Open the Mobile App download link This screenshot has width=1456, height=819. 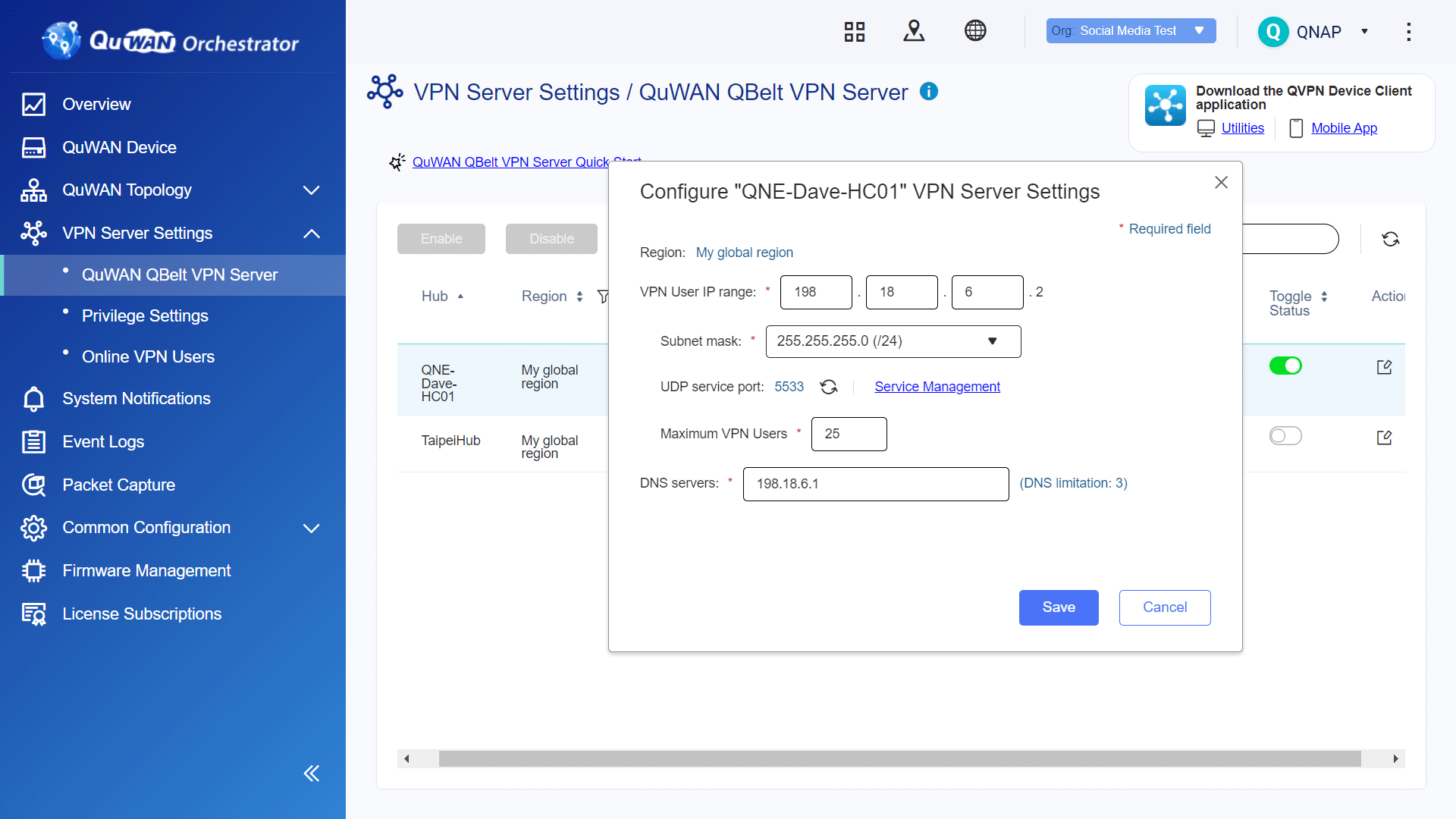click(x=1344, y=128)
